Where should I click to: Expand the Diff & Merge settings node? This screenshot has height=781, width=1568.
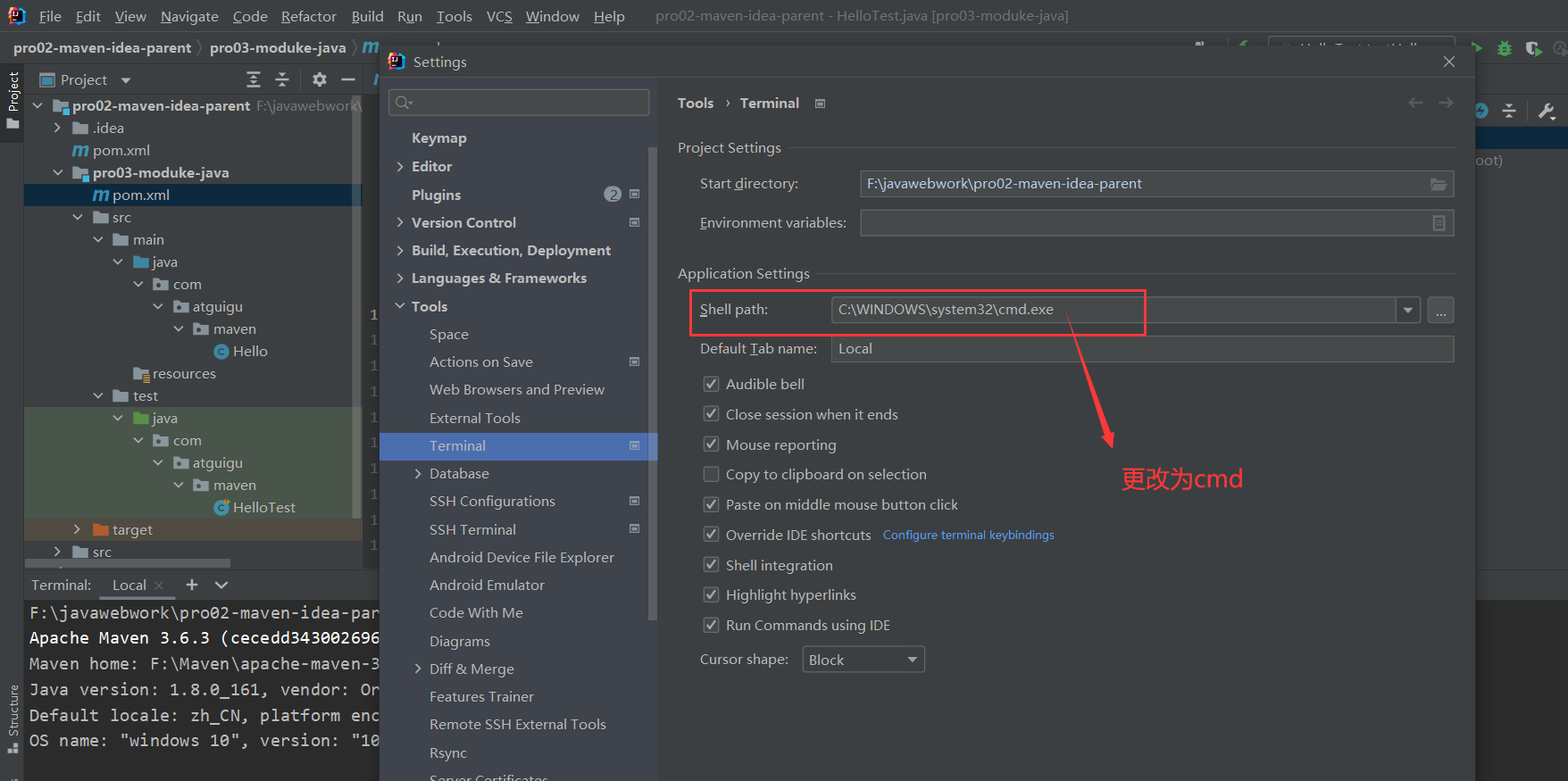pos(418,669)
